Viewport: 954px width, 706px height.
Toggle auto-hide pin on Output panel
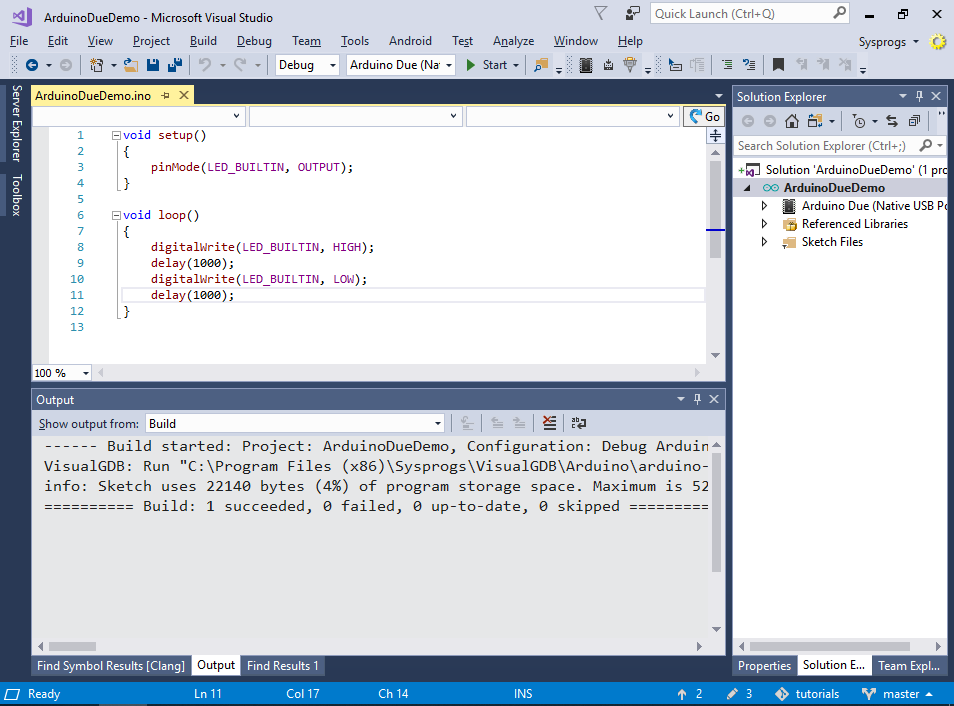tap(697, 399)
